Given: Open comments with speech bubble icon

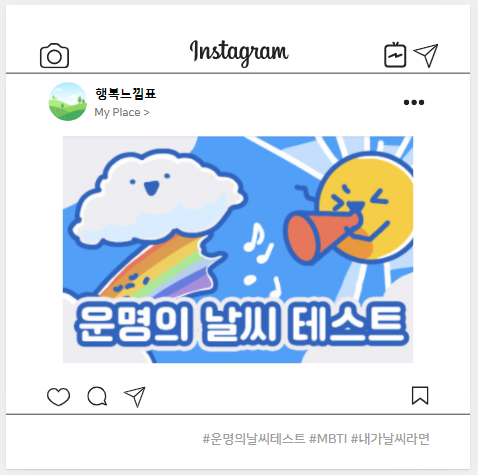Looking at the screenshot, I should (x=97, y=396).
